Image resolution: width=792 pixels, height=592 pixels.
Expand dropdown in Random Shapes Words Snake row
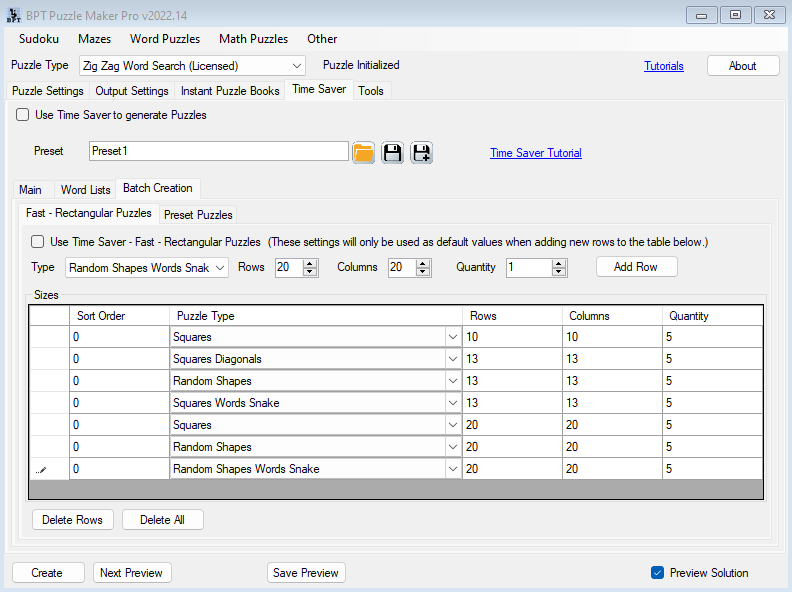(x=453, y=469)
